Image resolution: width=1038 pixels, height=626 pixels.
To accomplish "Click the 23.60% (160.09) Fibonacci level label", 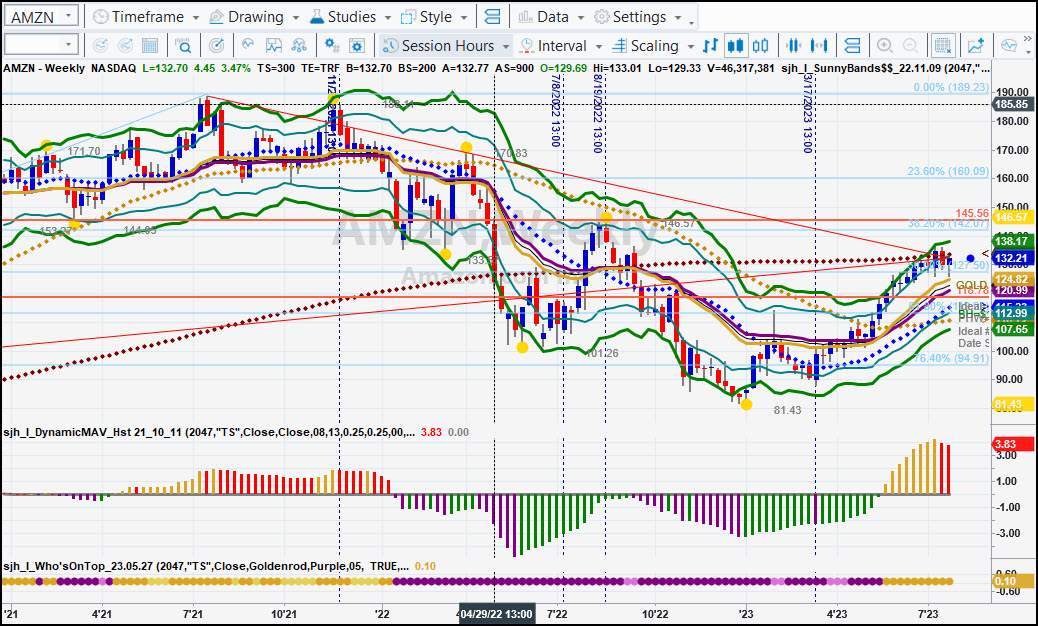I will coord(948,171).
